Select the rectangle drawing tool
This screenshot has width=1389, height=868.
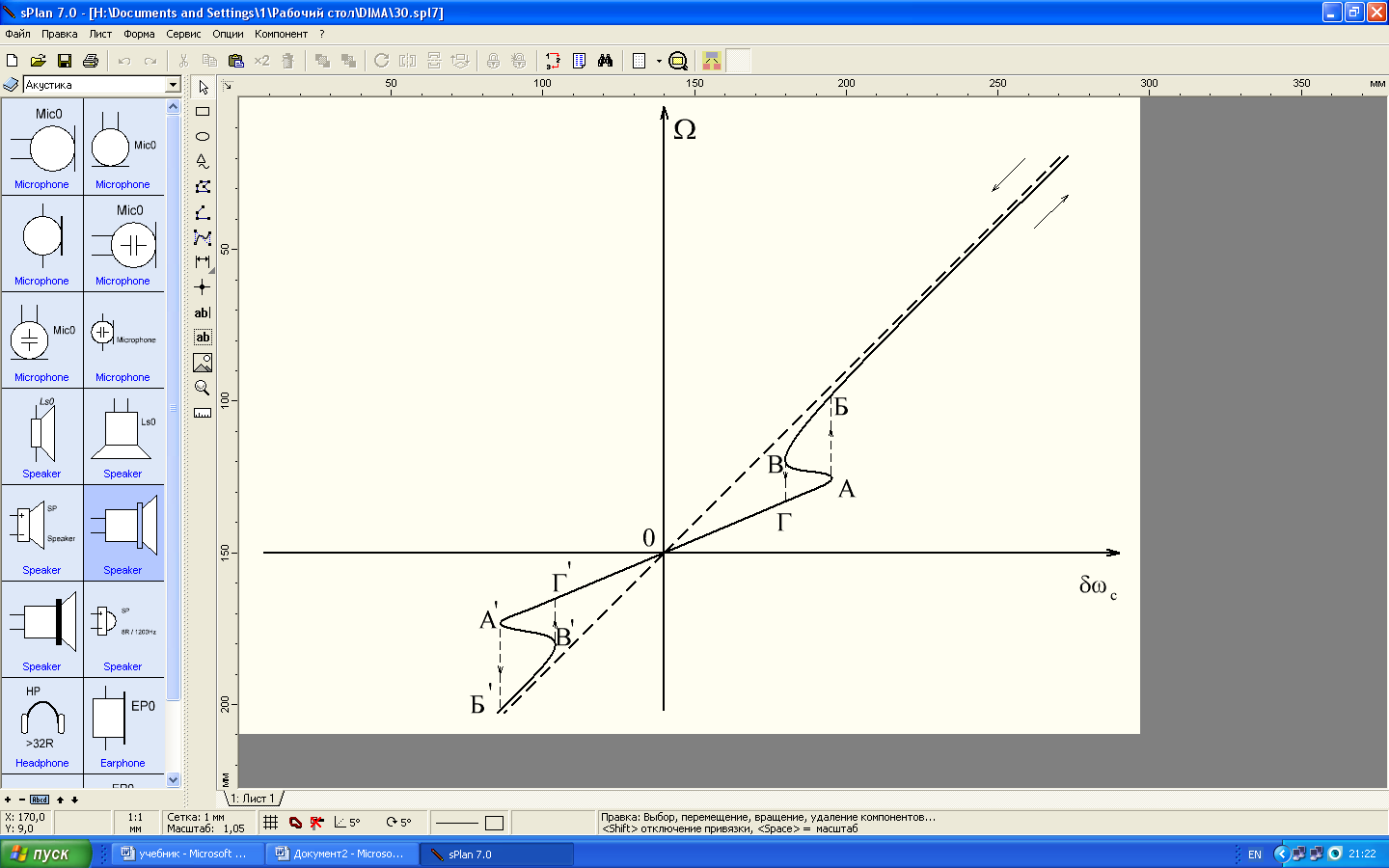click(203, 112)
